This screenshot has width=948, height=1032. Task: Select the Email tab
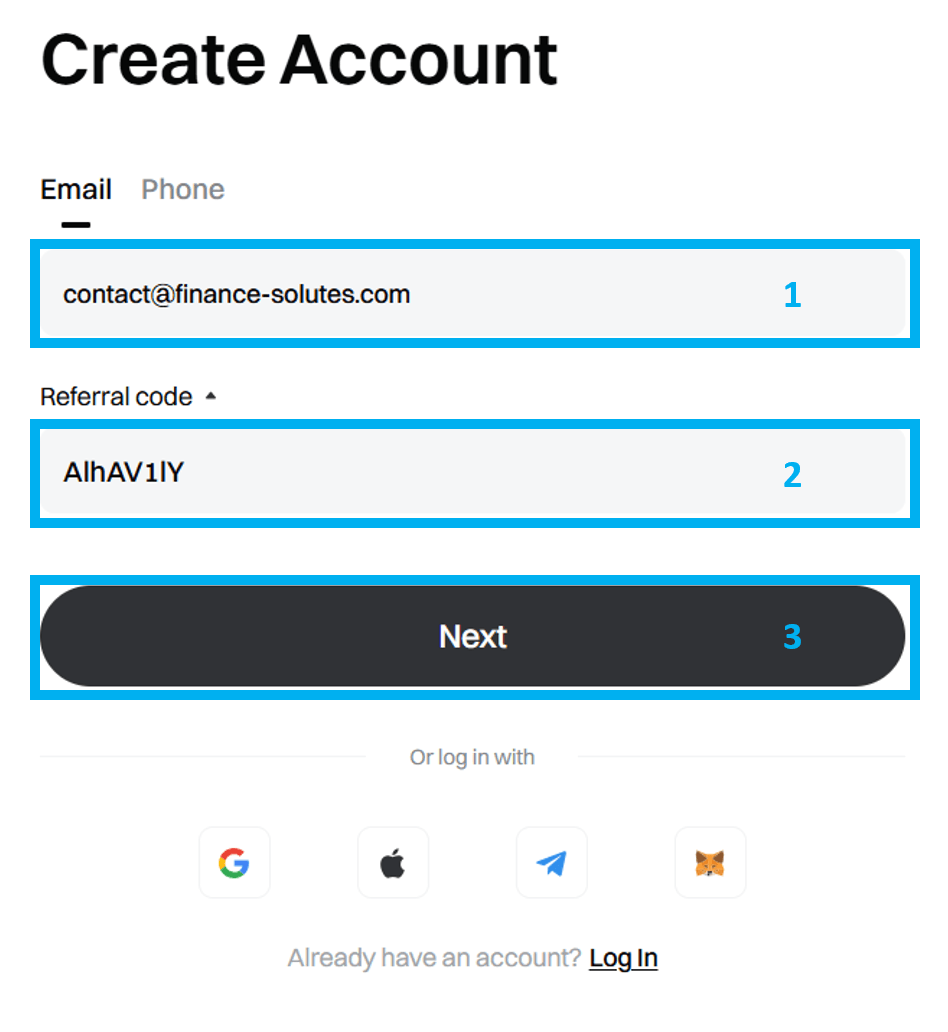click(x=76, y=190)
